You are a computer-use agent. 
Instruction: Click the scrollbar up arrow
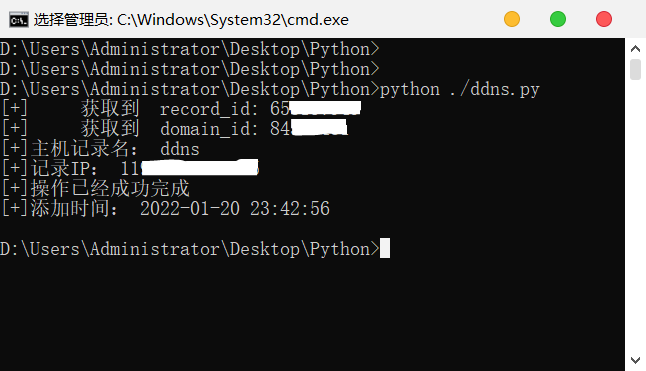[x=635, y=49]
